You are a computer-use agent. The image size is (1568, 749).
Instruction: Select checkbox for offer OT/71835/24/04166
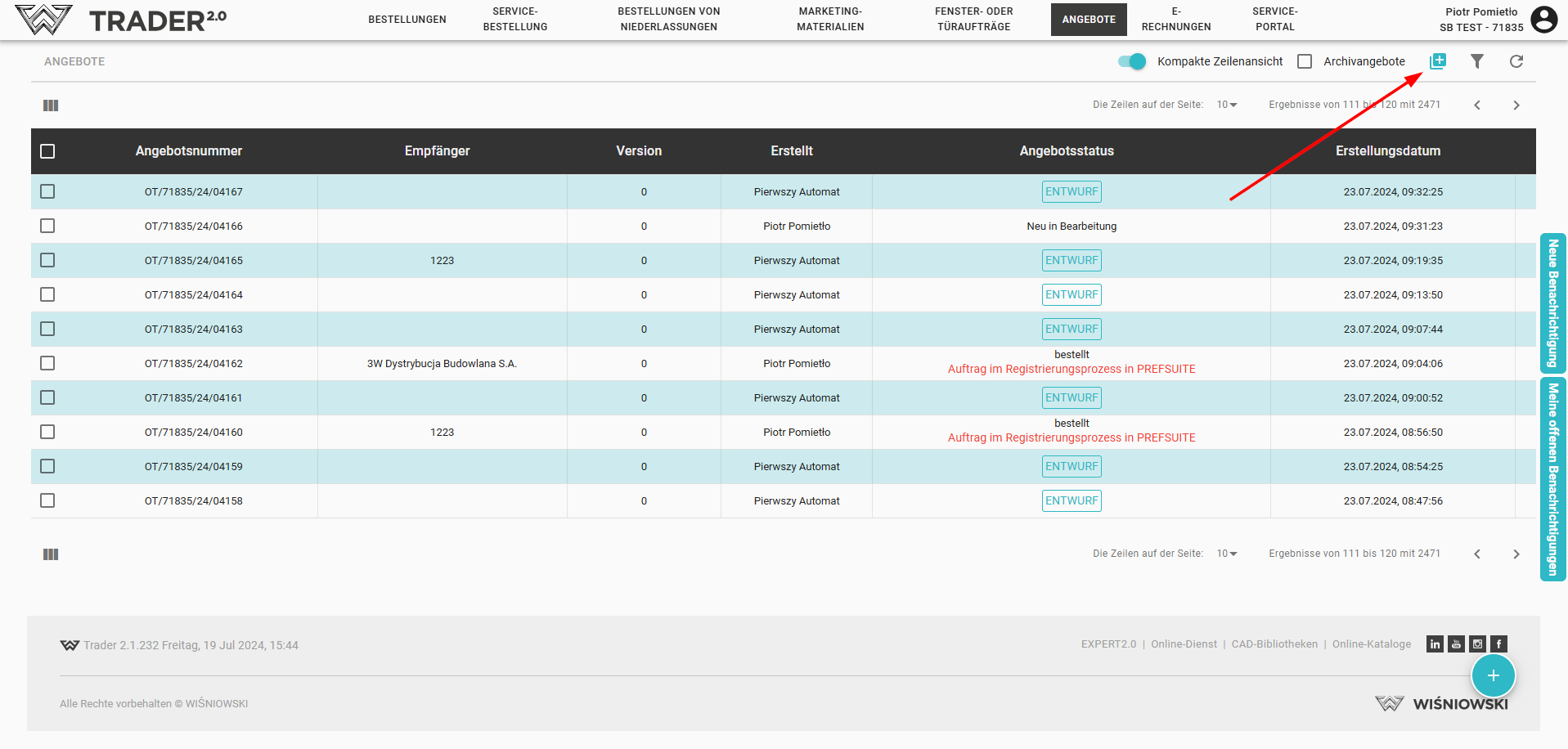(x=47, y=226)
